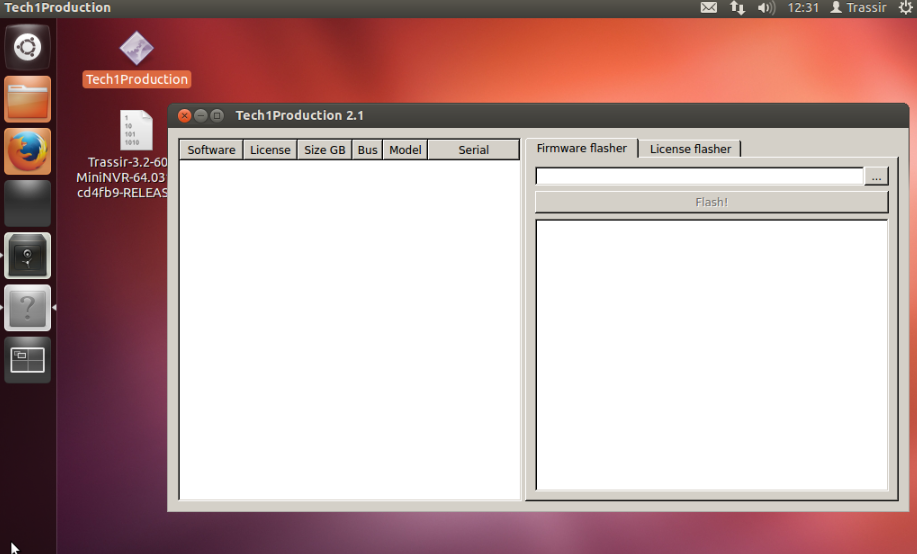The width and height of the screenshot is (917, 554).
Task: Sort by the Bus column header
Action: 367,150
